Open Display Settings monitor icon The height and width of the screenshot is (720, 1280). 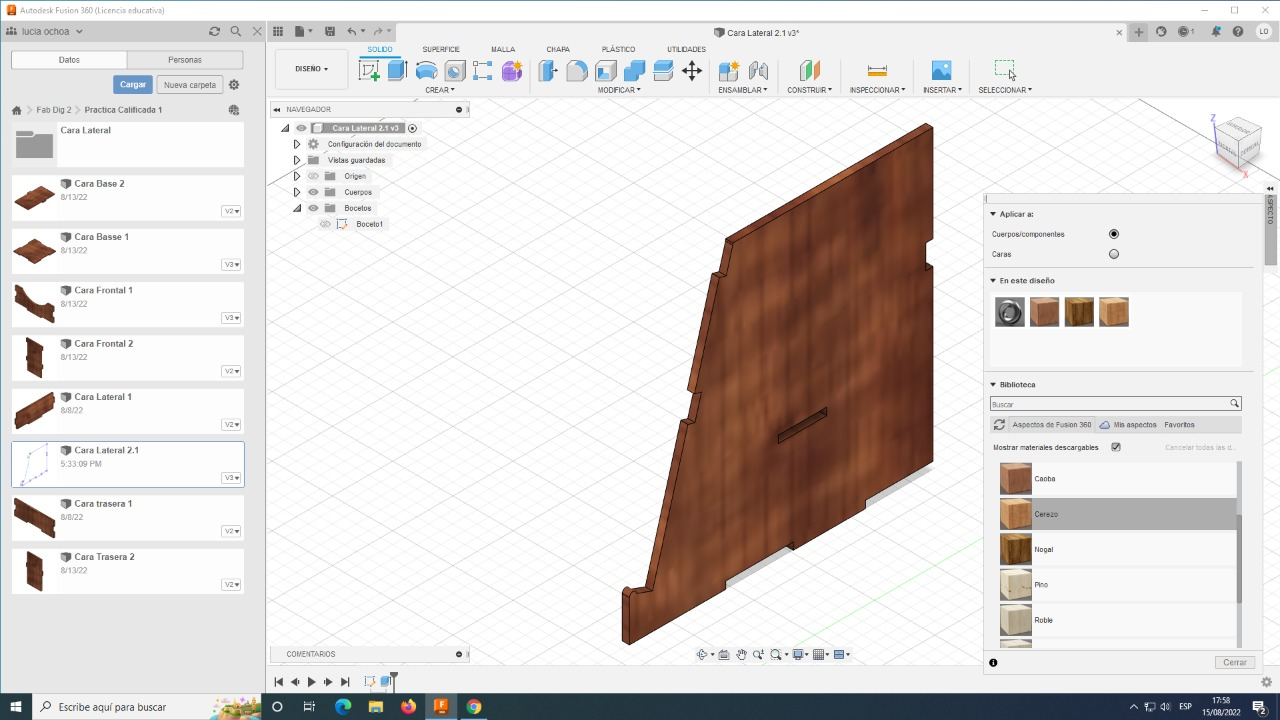798,655
